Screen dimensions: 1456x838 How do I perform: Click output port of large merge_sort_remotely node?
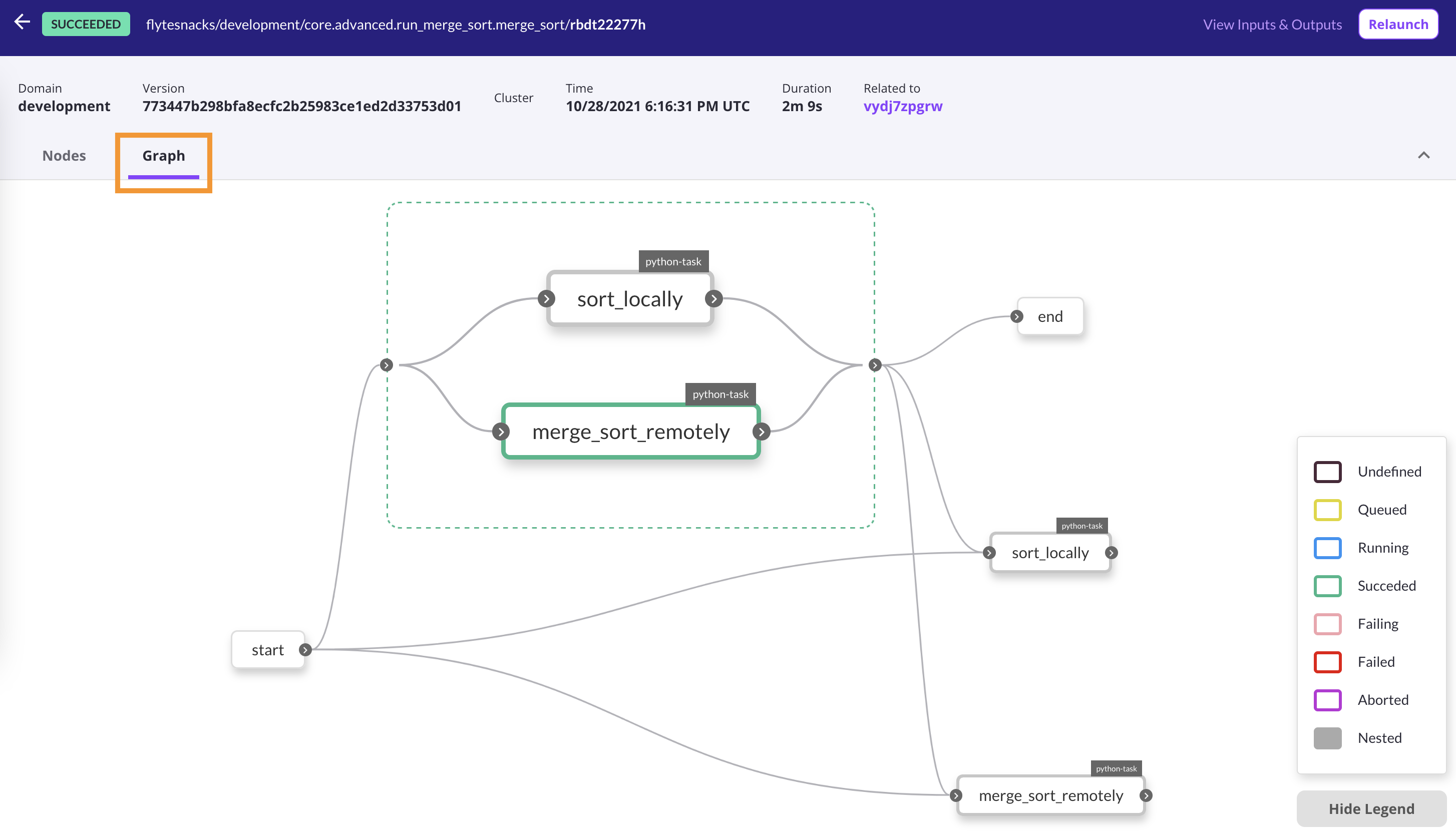coord(762,432)
